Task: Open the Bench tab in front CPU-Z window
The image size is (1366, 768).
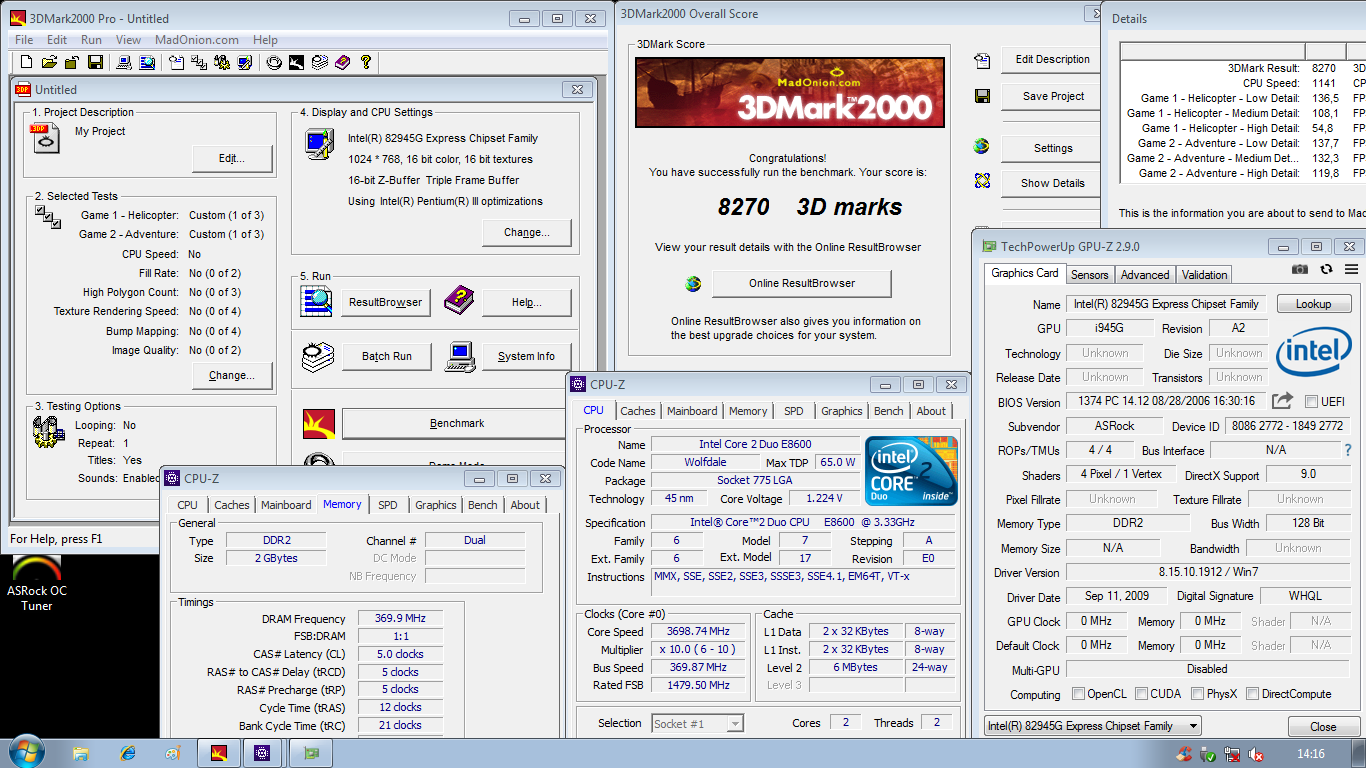Action: tap(888, 411)
